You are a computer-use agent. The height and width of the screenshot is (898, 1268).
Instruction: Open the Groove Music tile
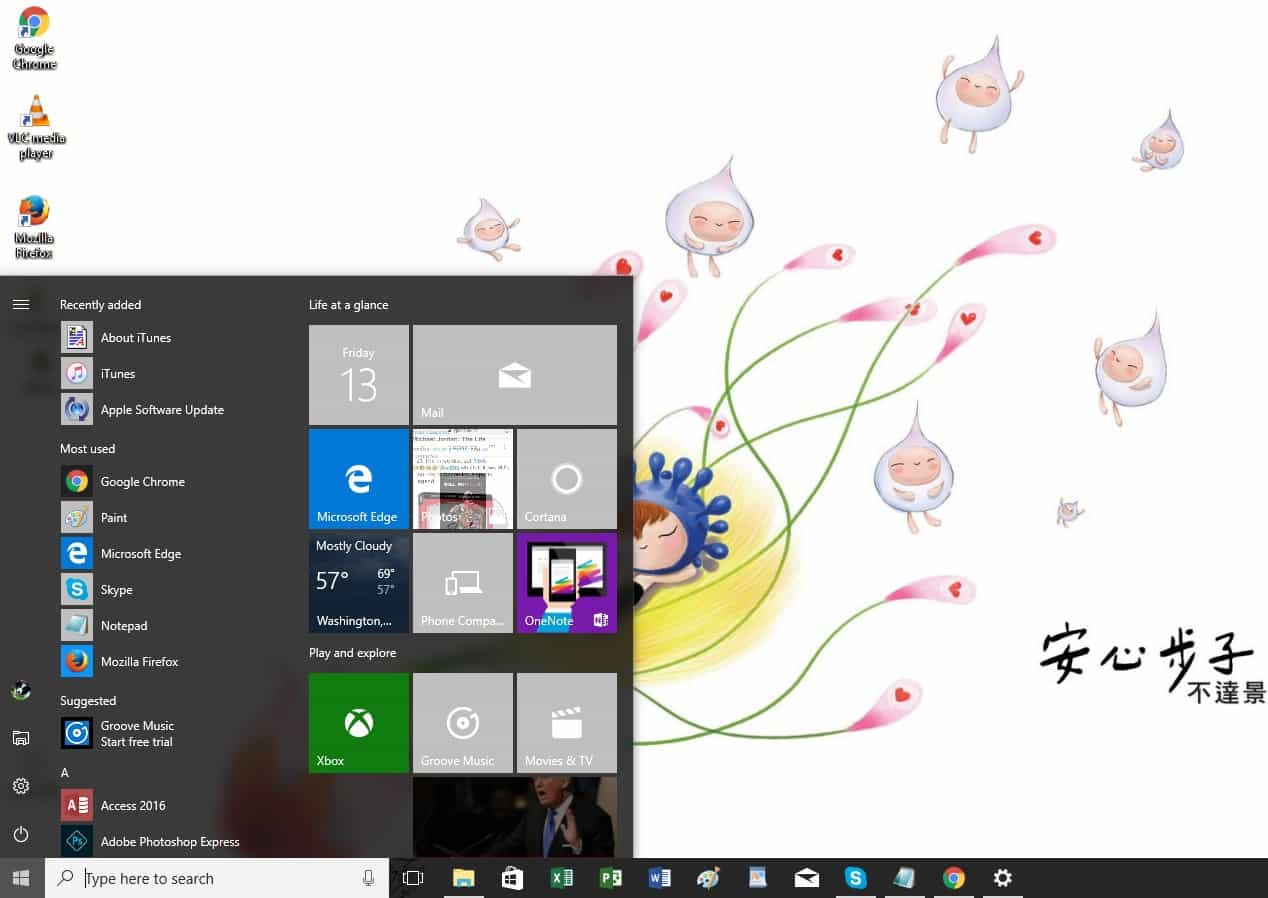463,723
